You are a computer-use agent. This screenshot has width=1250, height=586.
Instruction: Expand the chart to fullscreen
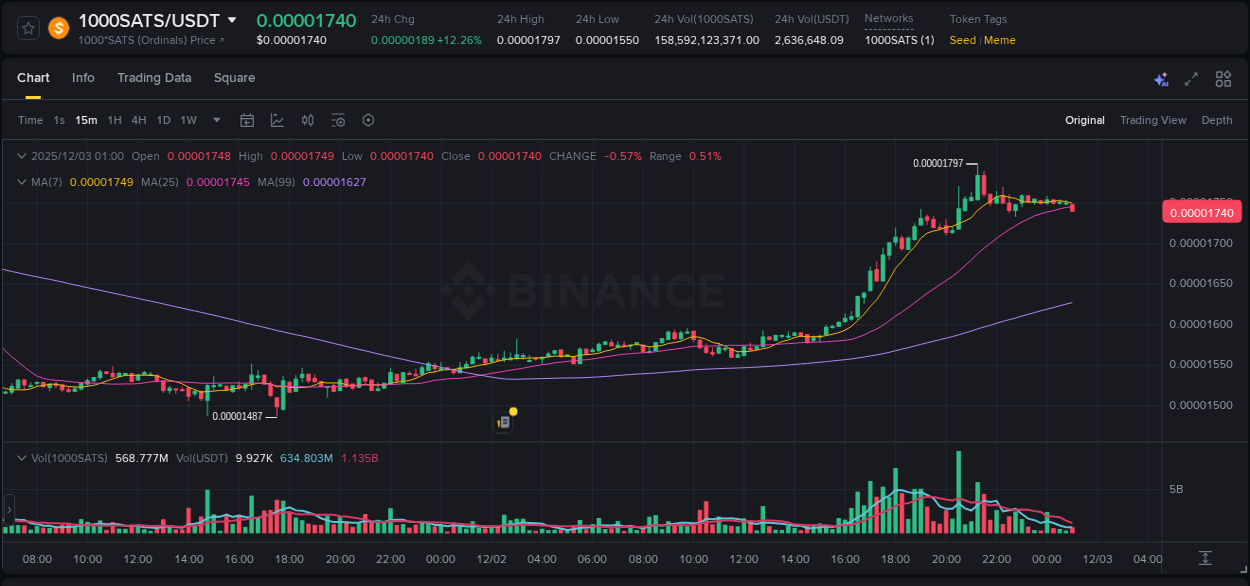[1190, 78]
